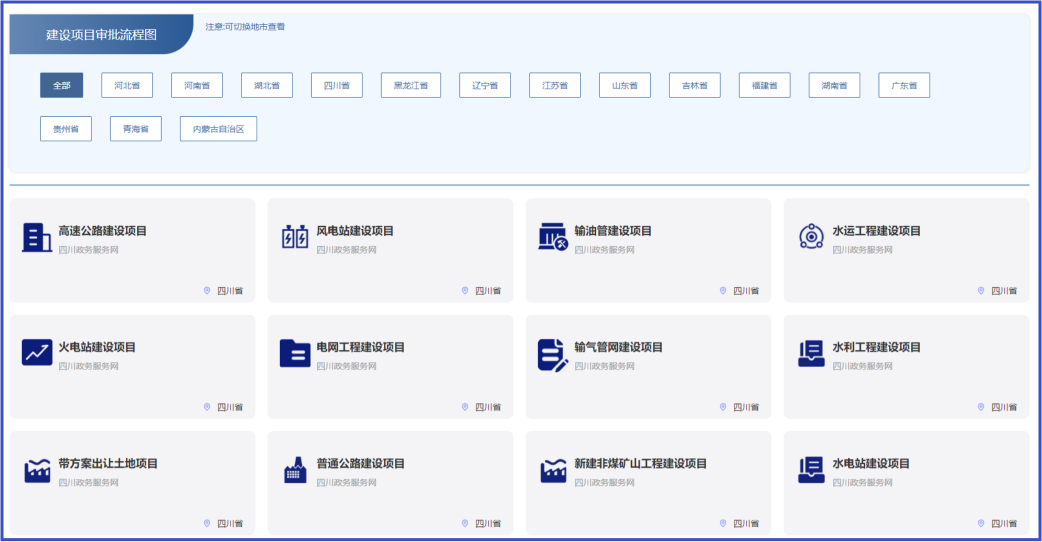
Task: Choose the 辽宁省 filter
Action: pos(485,85)
